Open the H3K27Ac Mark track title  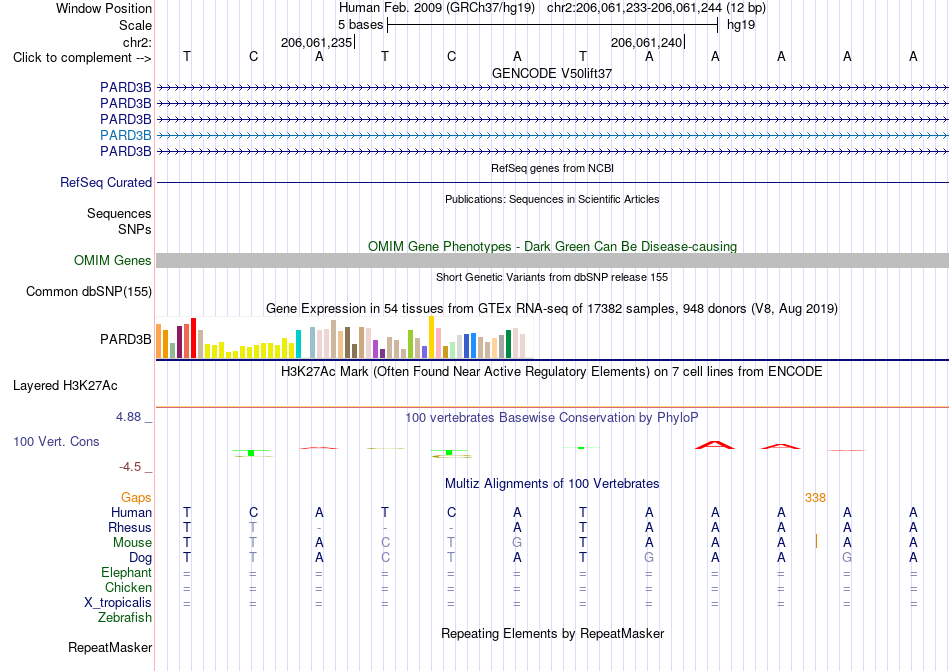coord(552,372)
